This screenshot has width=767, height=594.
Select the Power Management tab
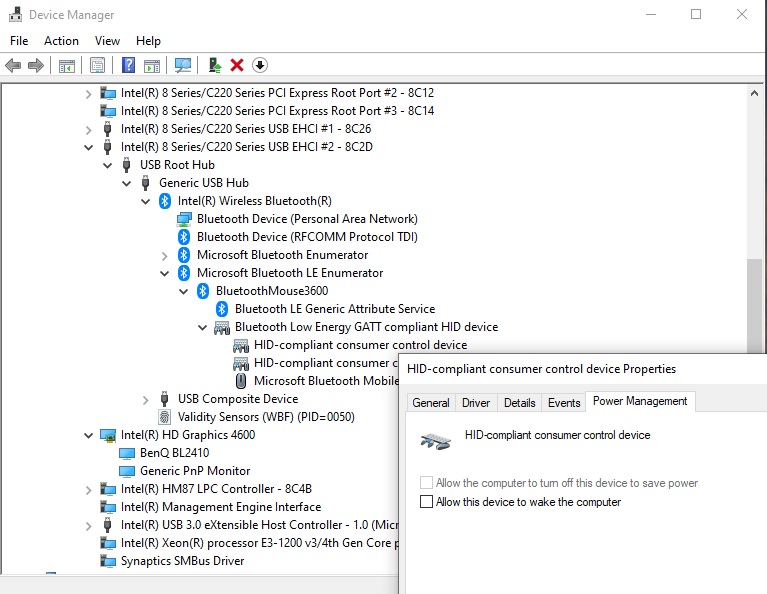(x=640, y=401)
